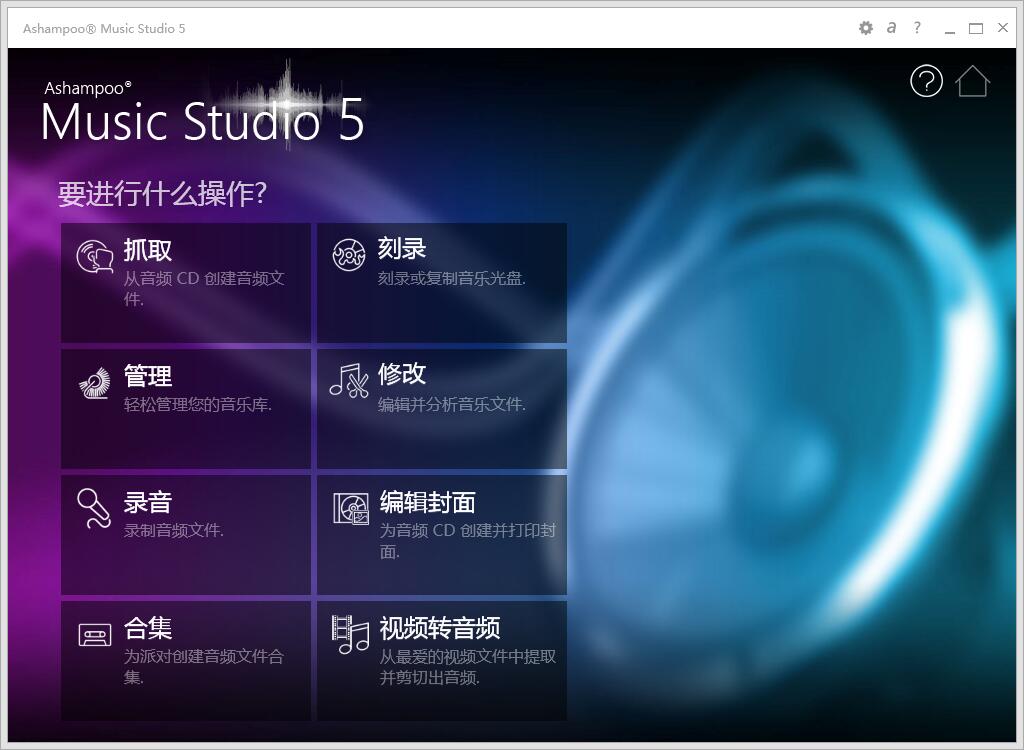The height and width of the screenshot is (750, 1024).
Task: Click the description 为音频 CD 创建并打印封面
Action: pyautogui.click(x=468, y=540)
